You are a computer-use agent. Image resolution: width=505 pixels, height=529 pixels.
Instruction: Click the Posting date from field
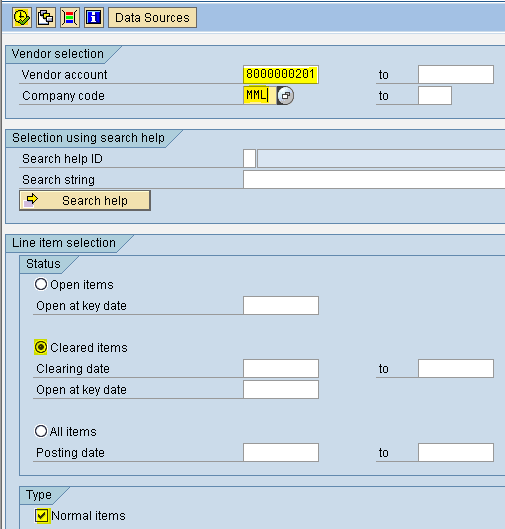pos(281,452)
